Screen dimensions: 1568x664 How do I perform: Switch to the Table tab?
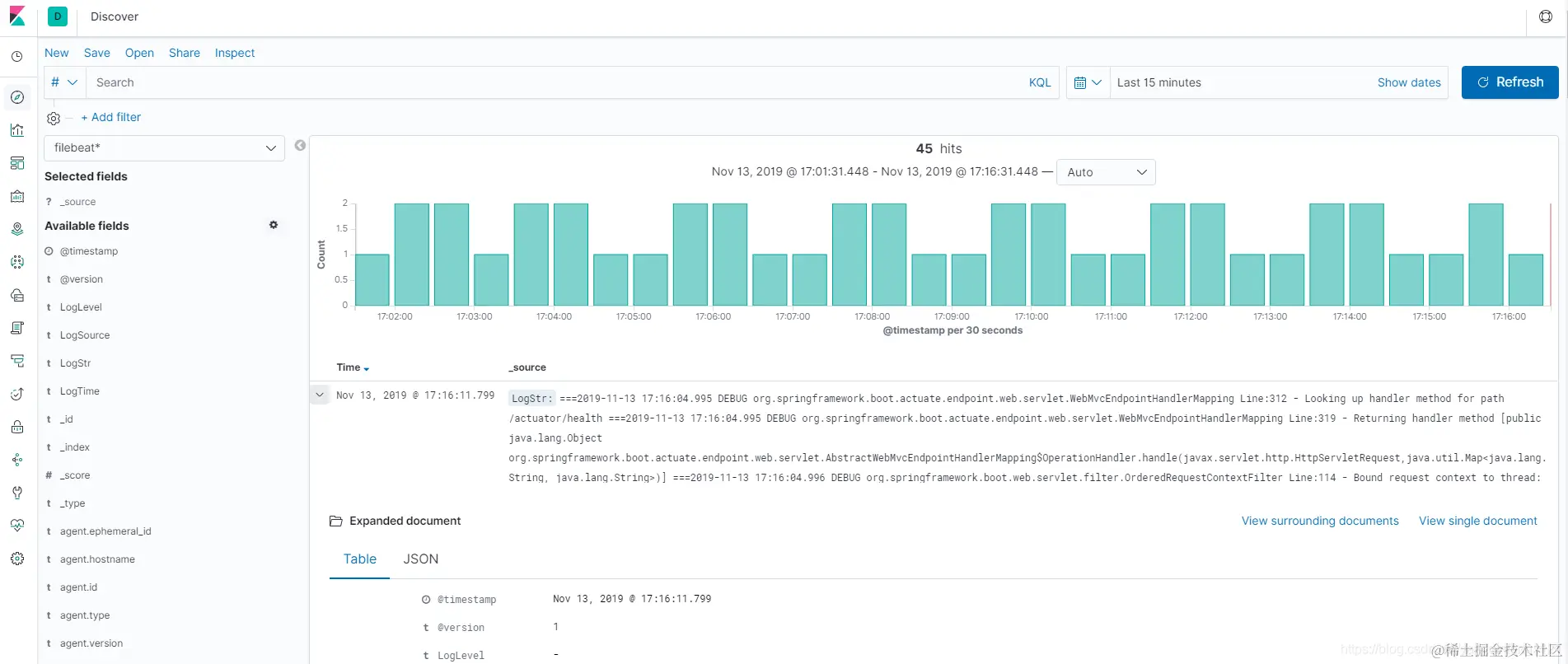tap(360, 559)
